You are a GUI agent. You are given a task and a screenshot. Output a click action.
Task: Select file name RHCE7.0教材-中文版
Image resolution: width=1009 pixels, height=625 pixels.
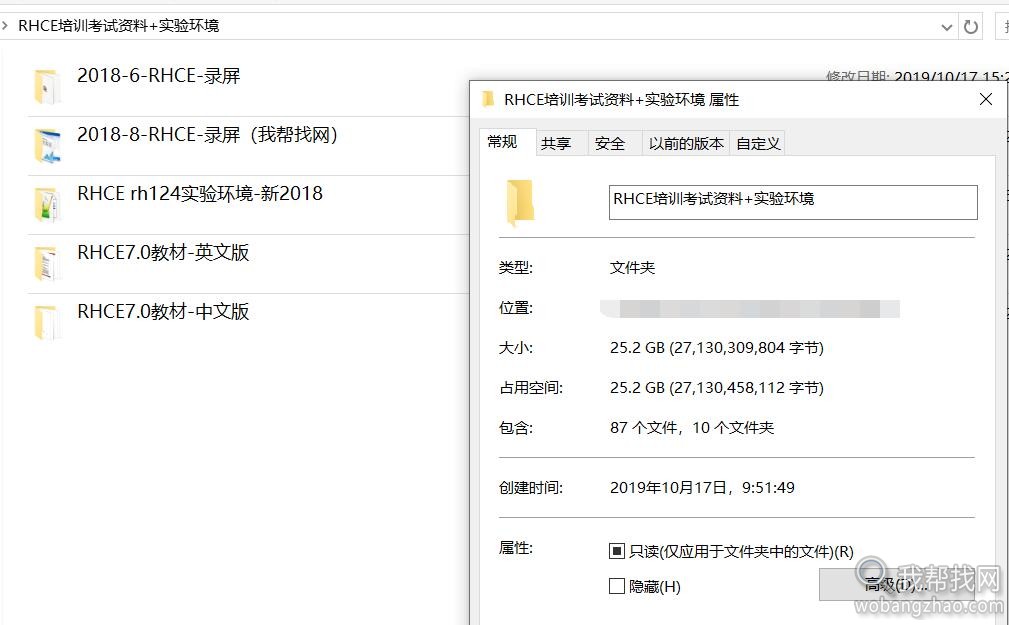tap(163, 312)
